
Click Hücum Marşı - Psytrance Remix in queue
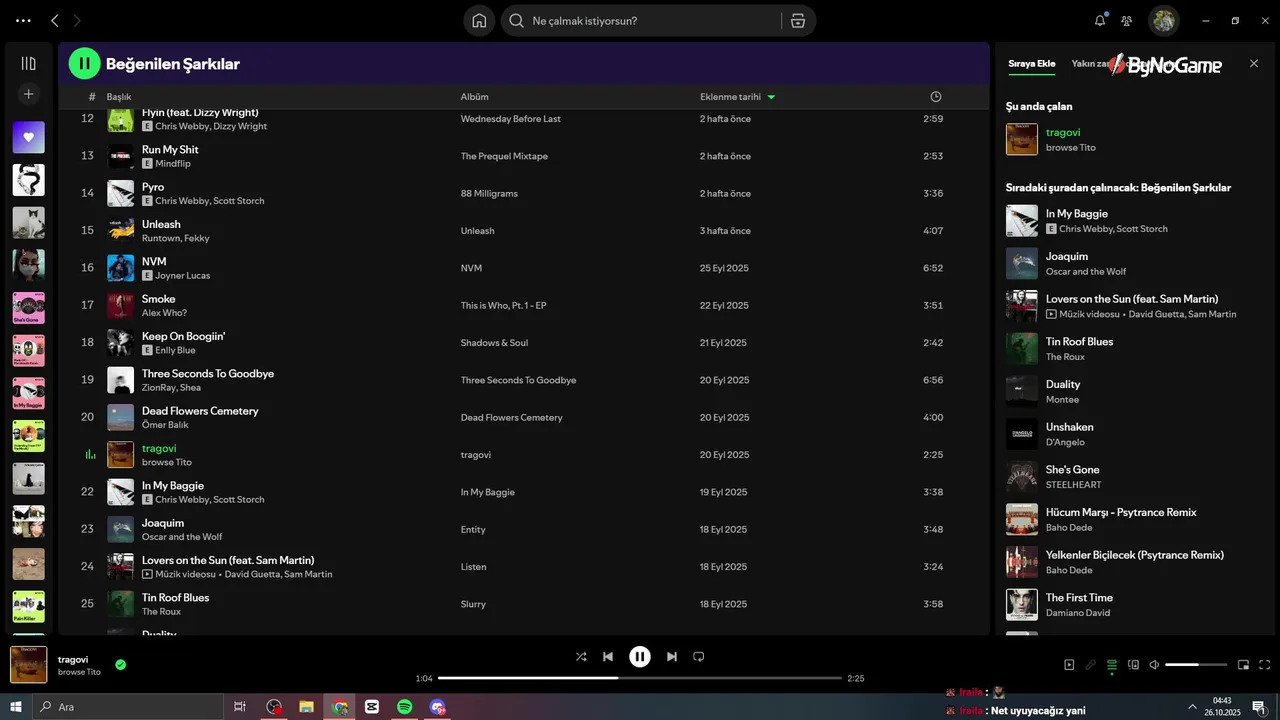pos(1121,512)
